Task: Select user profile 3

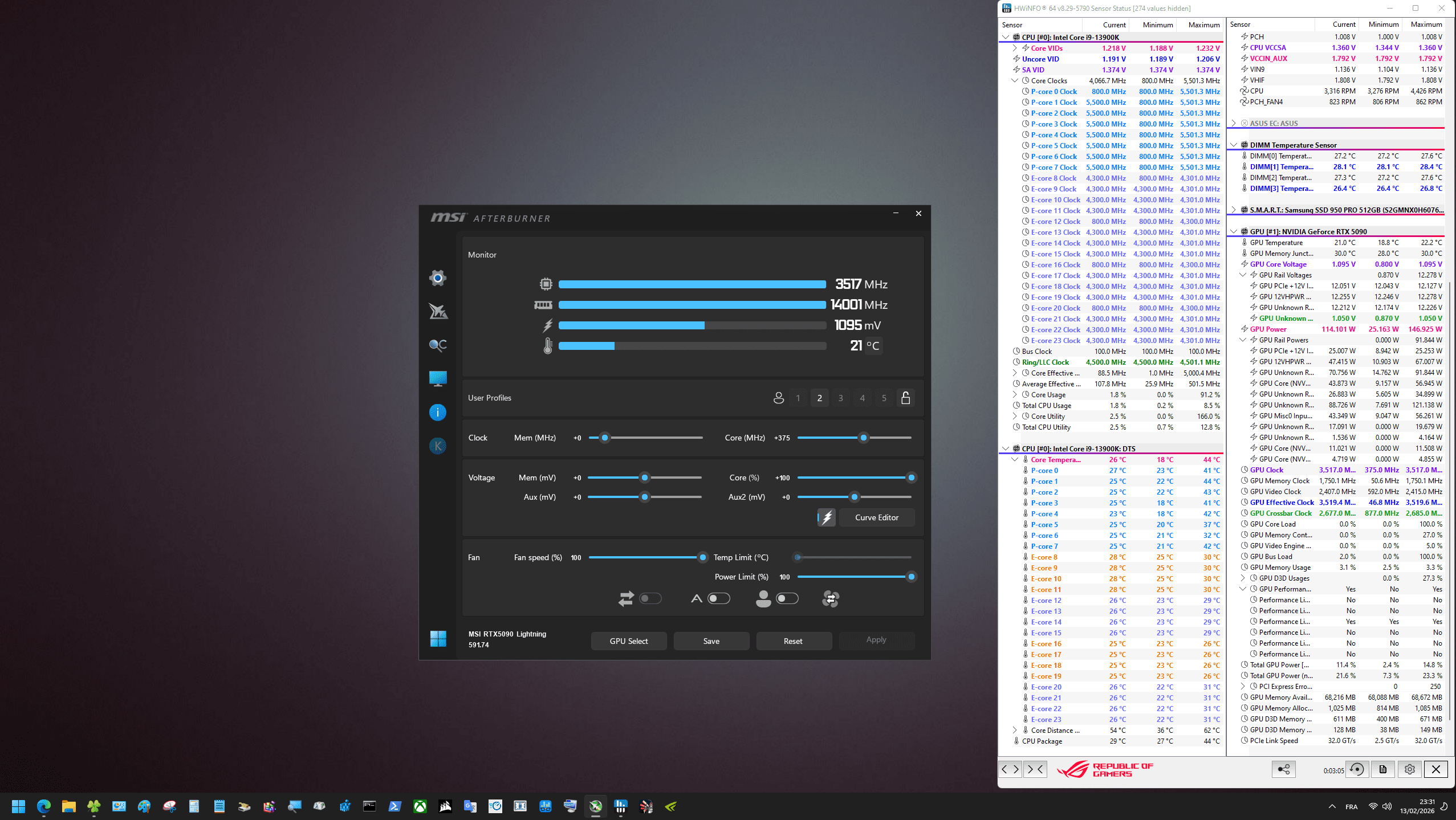Action: [840, 398]
